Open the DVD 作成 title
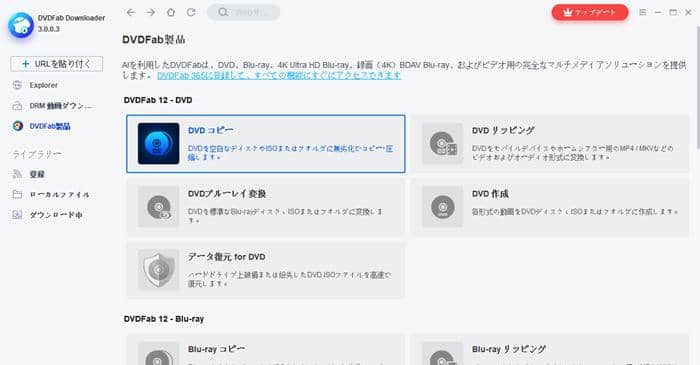 click(x=490, y=194)
